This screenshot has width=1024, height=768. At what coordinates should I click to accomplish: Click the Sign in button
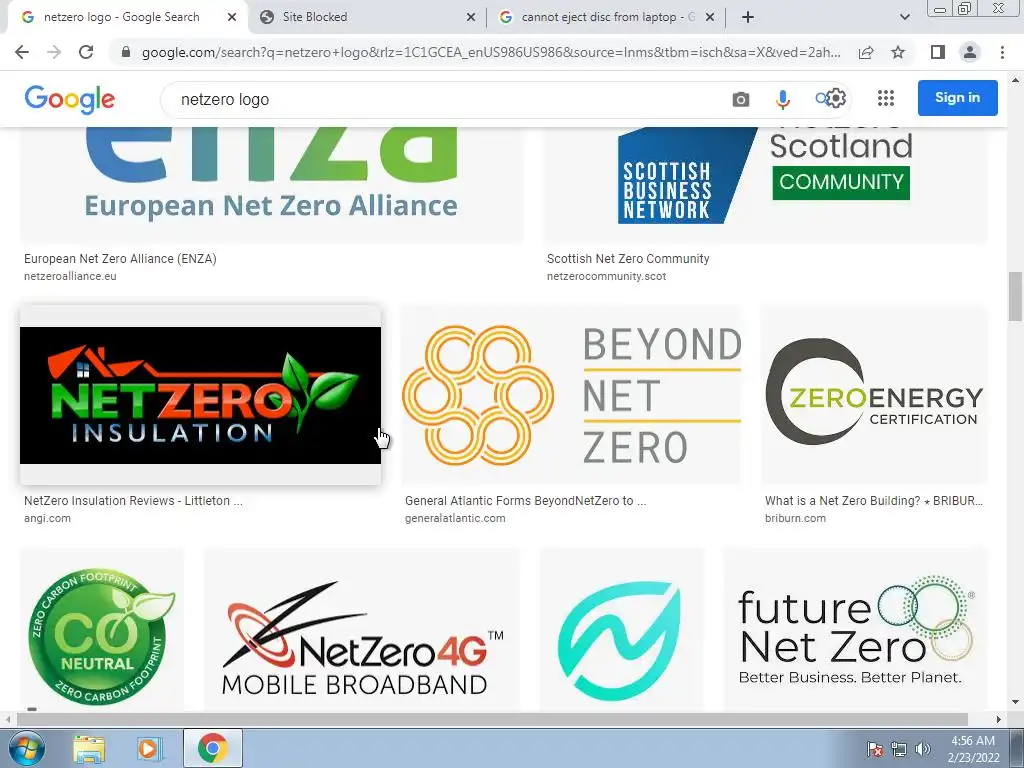pyautogui.click(x=957, y=98)
